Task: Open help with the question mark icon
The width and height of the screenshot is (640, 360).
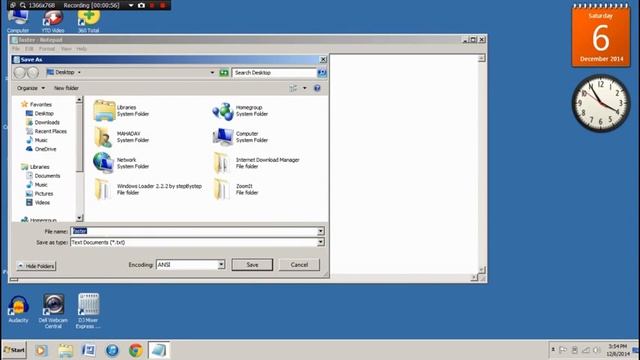Action: coord(317,88)
